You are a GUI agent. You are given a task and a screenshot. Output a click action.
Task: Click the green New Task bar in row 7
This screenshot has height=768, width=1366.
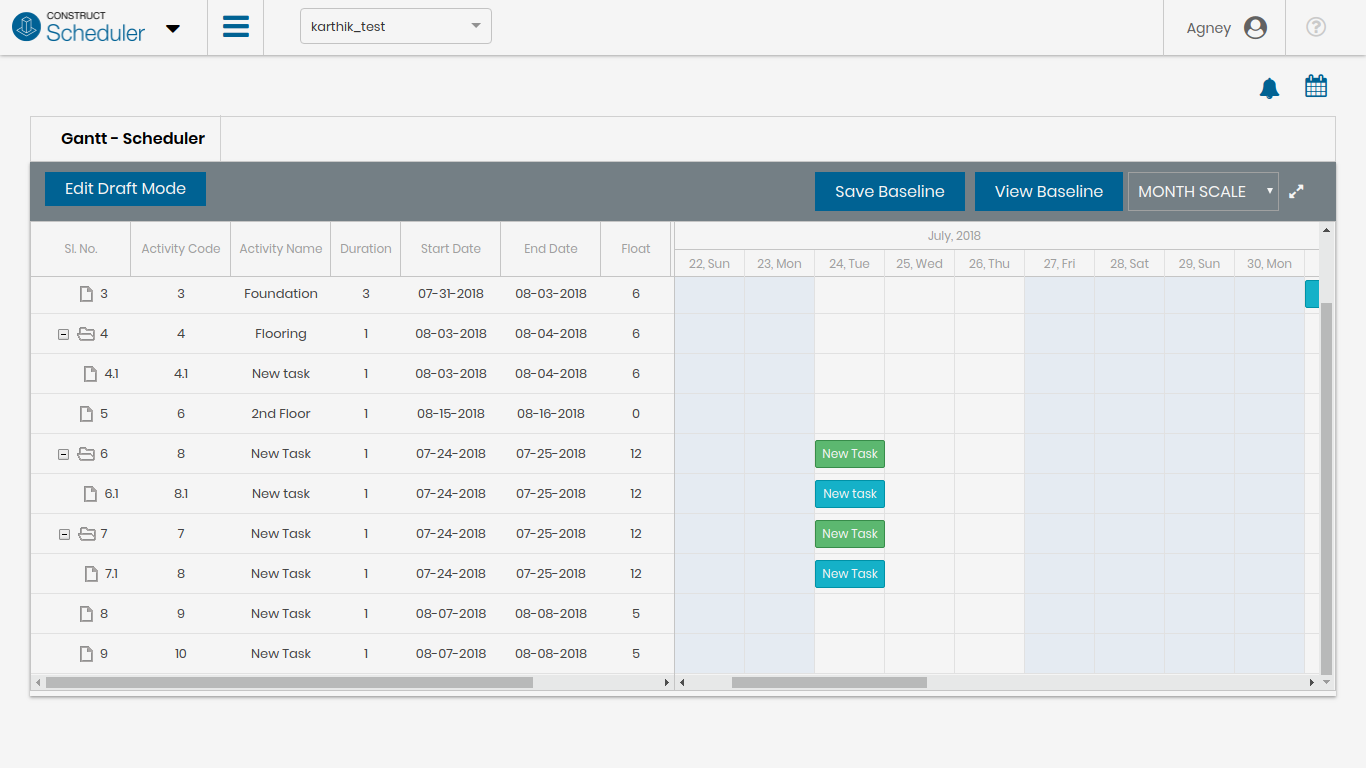pos(850,534)
